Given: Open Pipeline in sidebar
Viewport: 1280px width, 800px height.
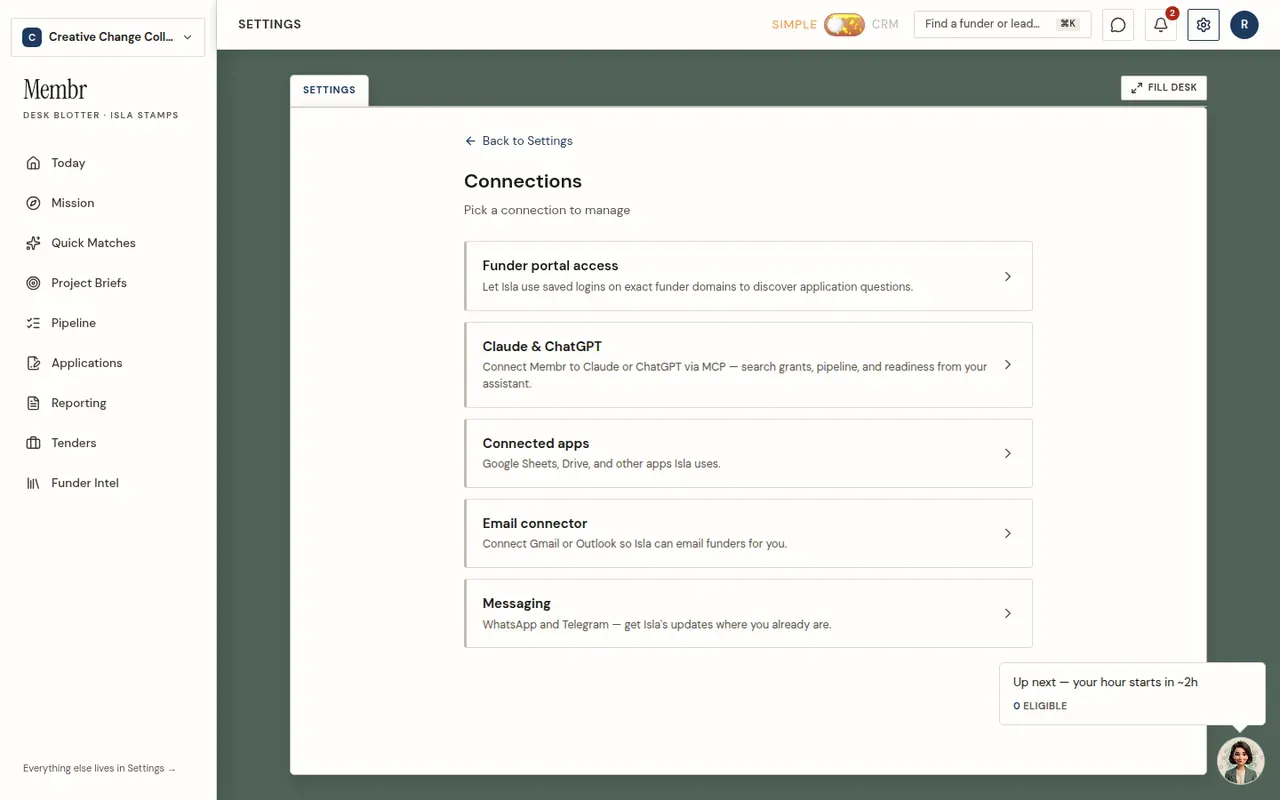Looking at the screenshot, I should tap(108, 323).
